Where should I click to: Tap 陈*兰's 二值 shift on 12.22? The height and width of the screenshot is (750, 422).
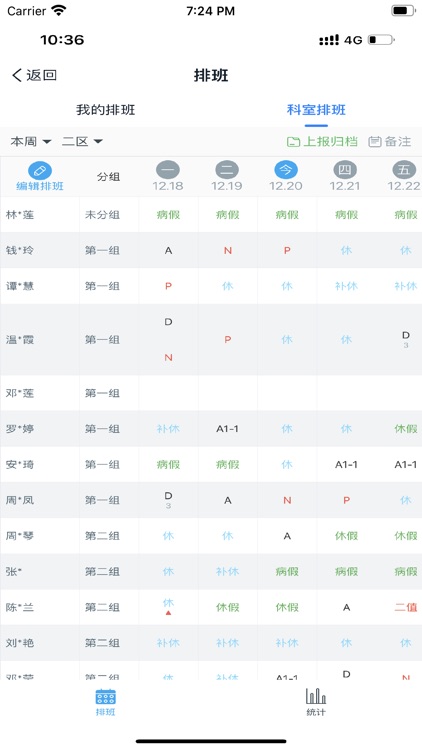pos(406,607)
